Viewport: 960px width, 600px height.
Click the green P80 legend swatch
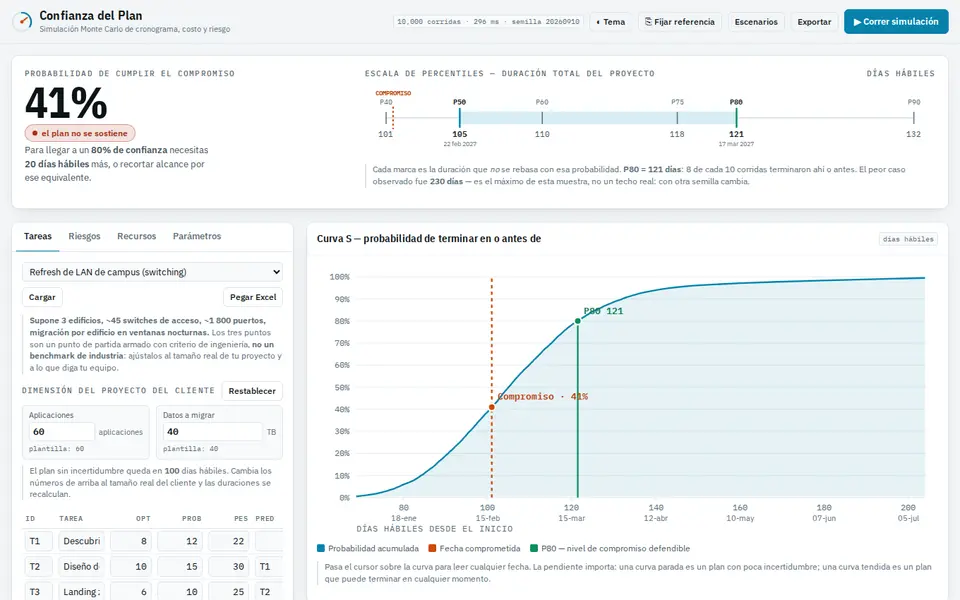tap(534, 549)
